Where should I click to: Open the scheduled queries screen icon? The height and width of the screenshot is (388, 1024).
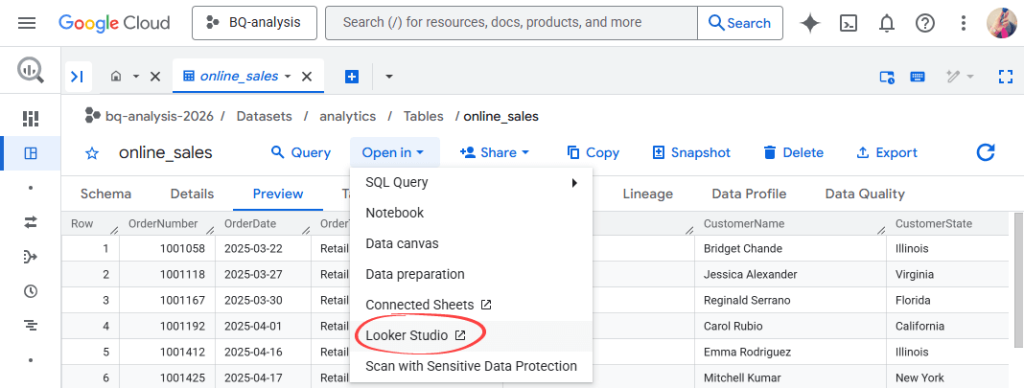887,77
